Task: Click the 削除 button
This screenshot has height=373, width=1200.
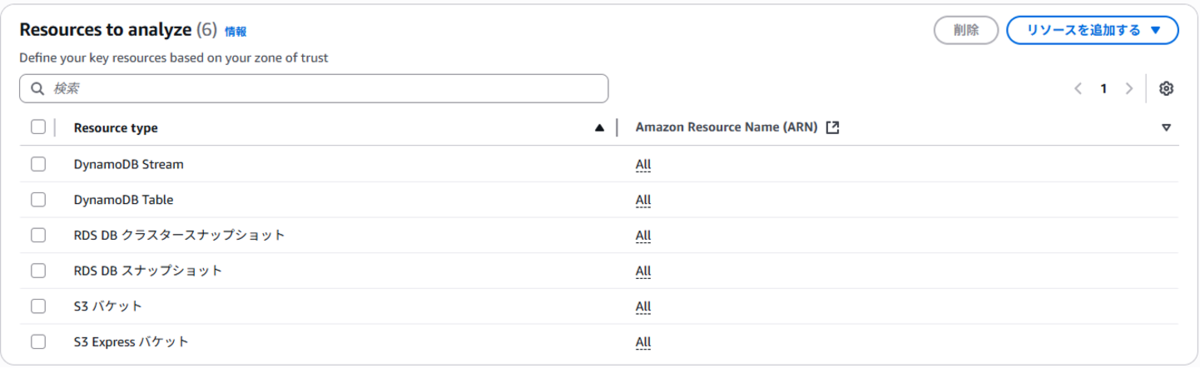Action: click(966, 30)
